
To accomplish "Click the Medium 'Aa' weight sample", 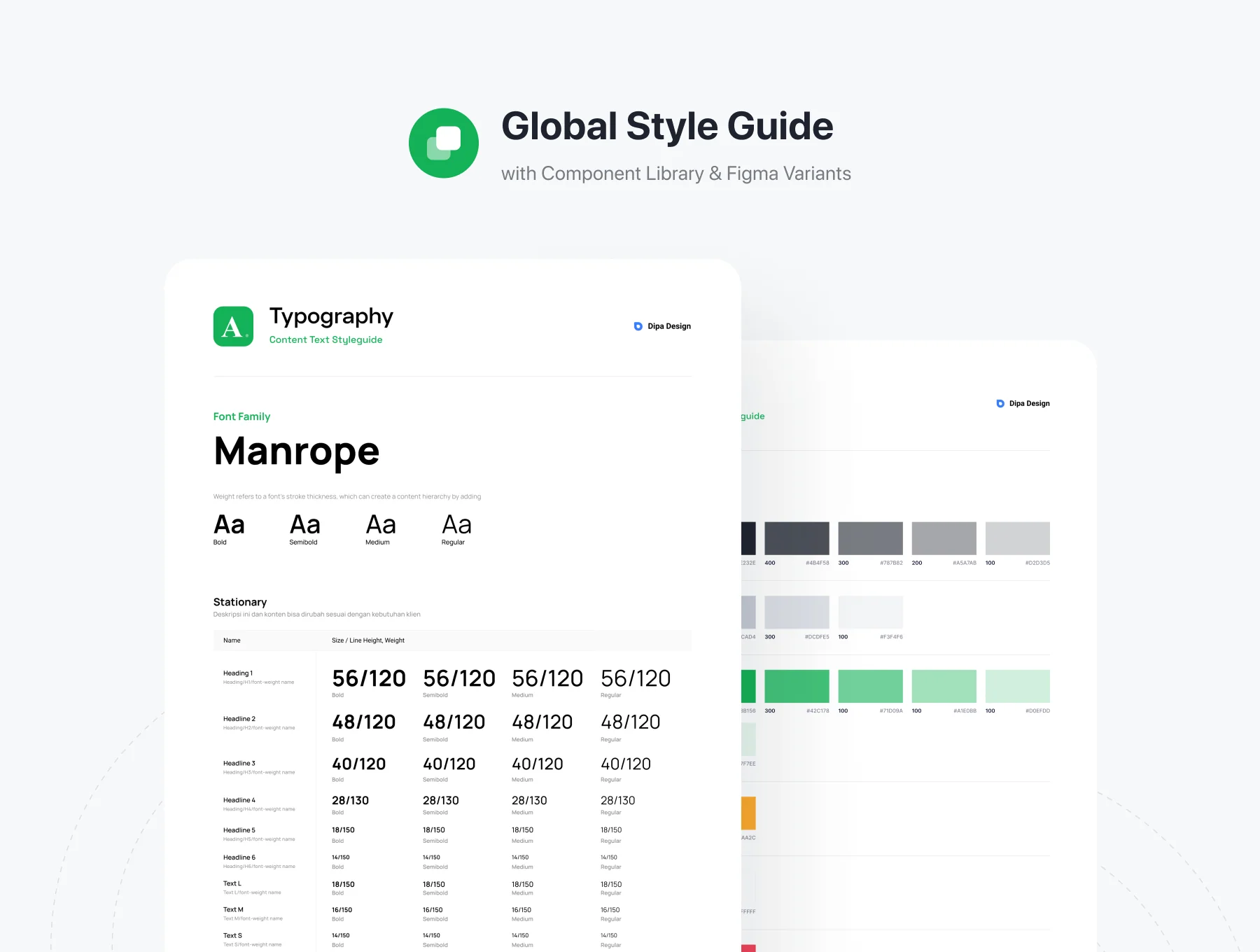I will [x=381, y=524].
